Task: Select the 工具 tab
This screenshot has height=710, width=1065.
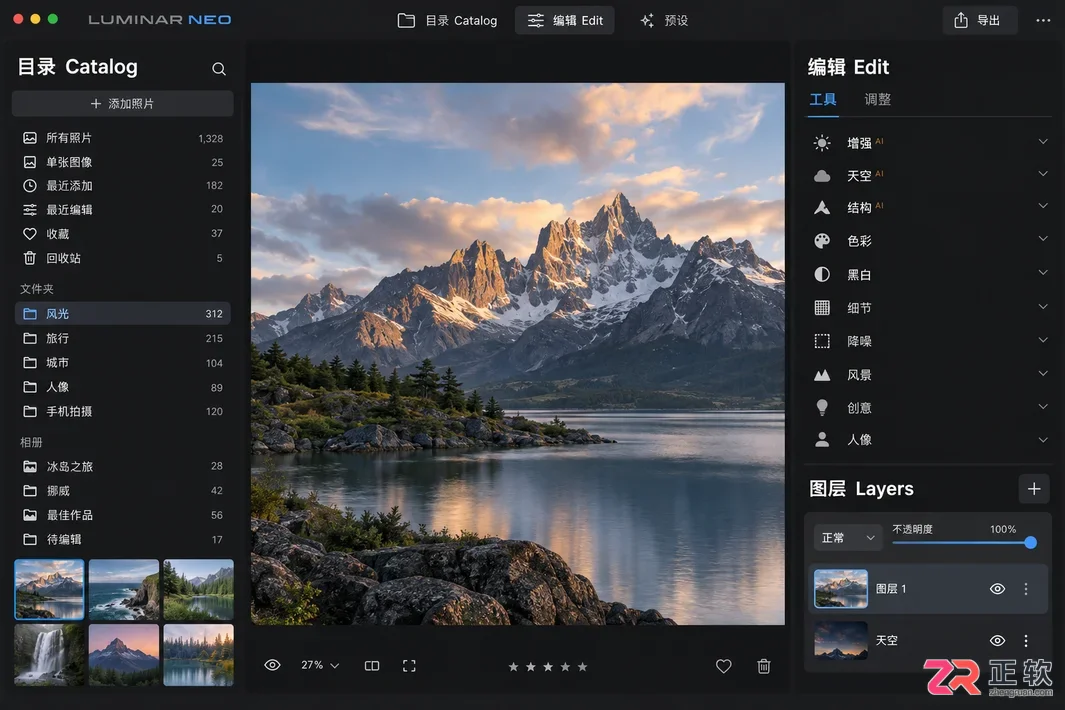Action: pyautogui.click(x=823, y=100)
